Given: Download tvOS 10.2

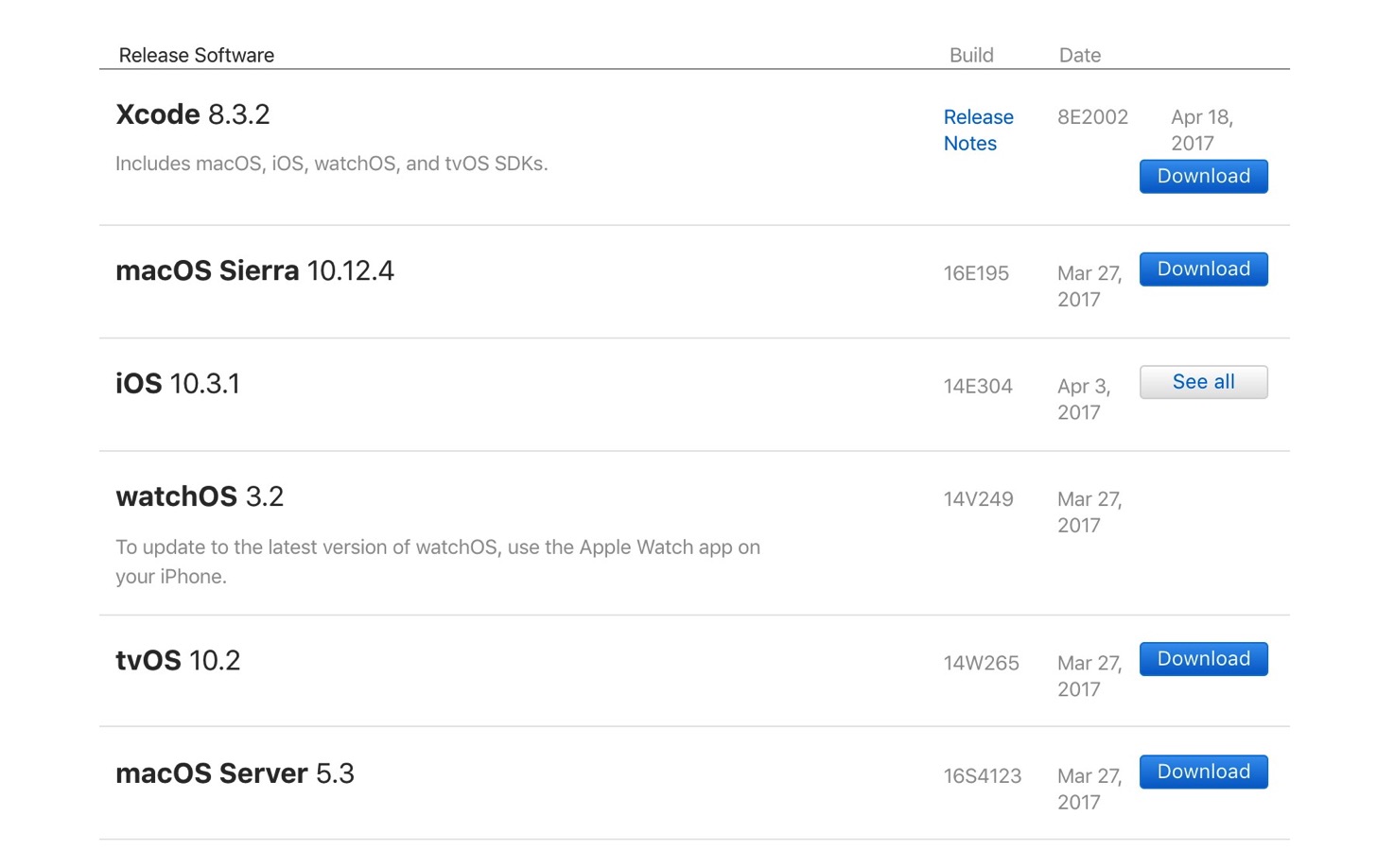Looking at the screenshot, I should click(x=1203, y=659).
